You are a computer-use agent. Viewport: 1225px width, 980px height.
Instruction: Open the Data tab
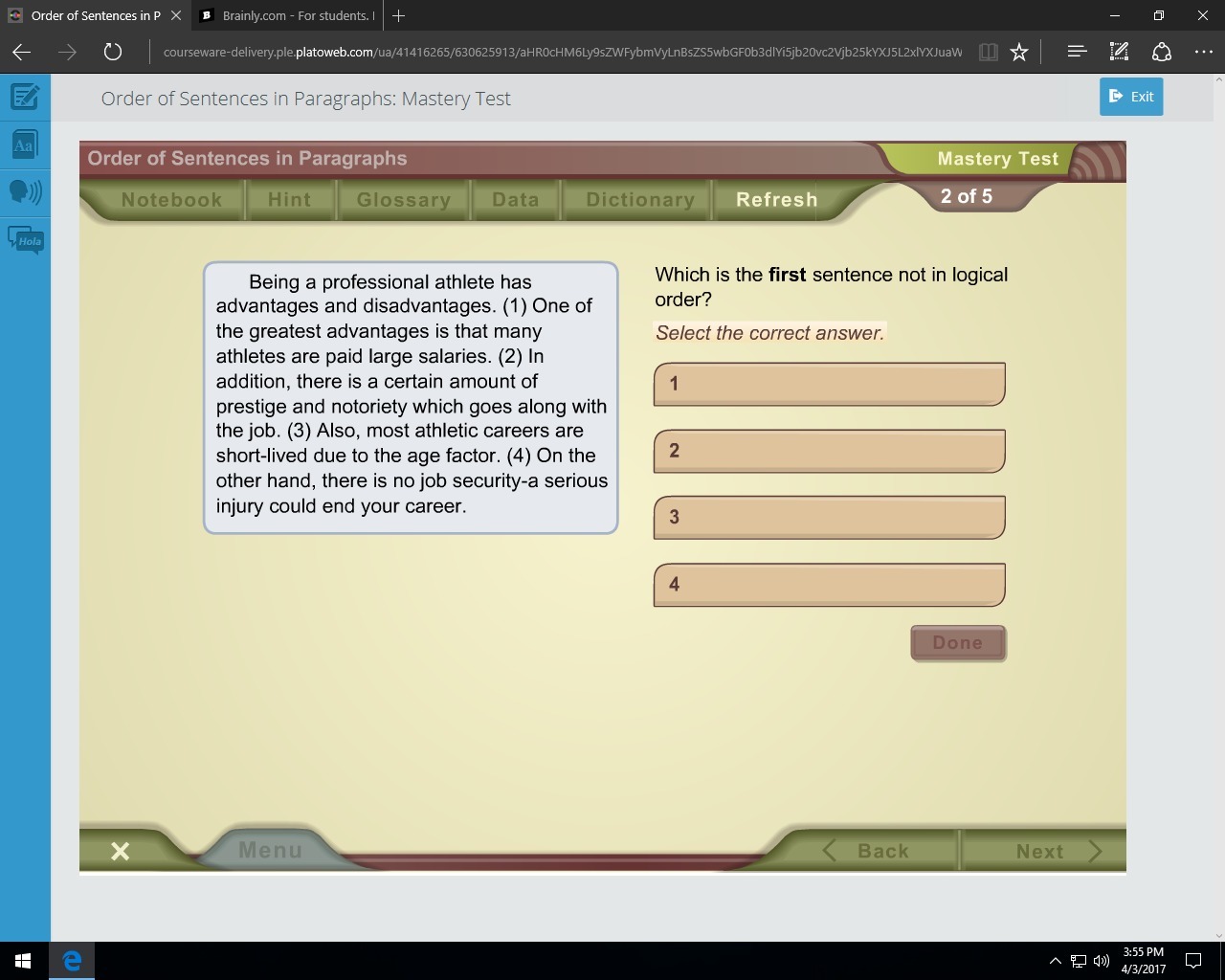click(x=515, y=200)
